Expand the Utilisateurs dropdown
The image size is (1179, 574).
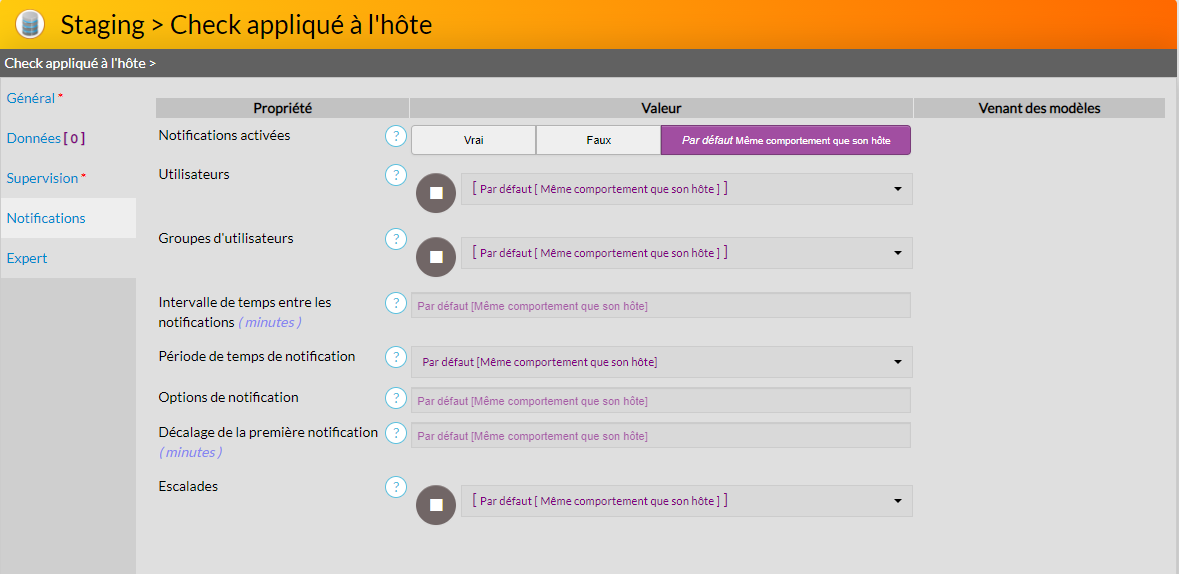click(686, 189)
